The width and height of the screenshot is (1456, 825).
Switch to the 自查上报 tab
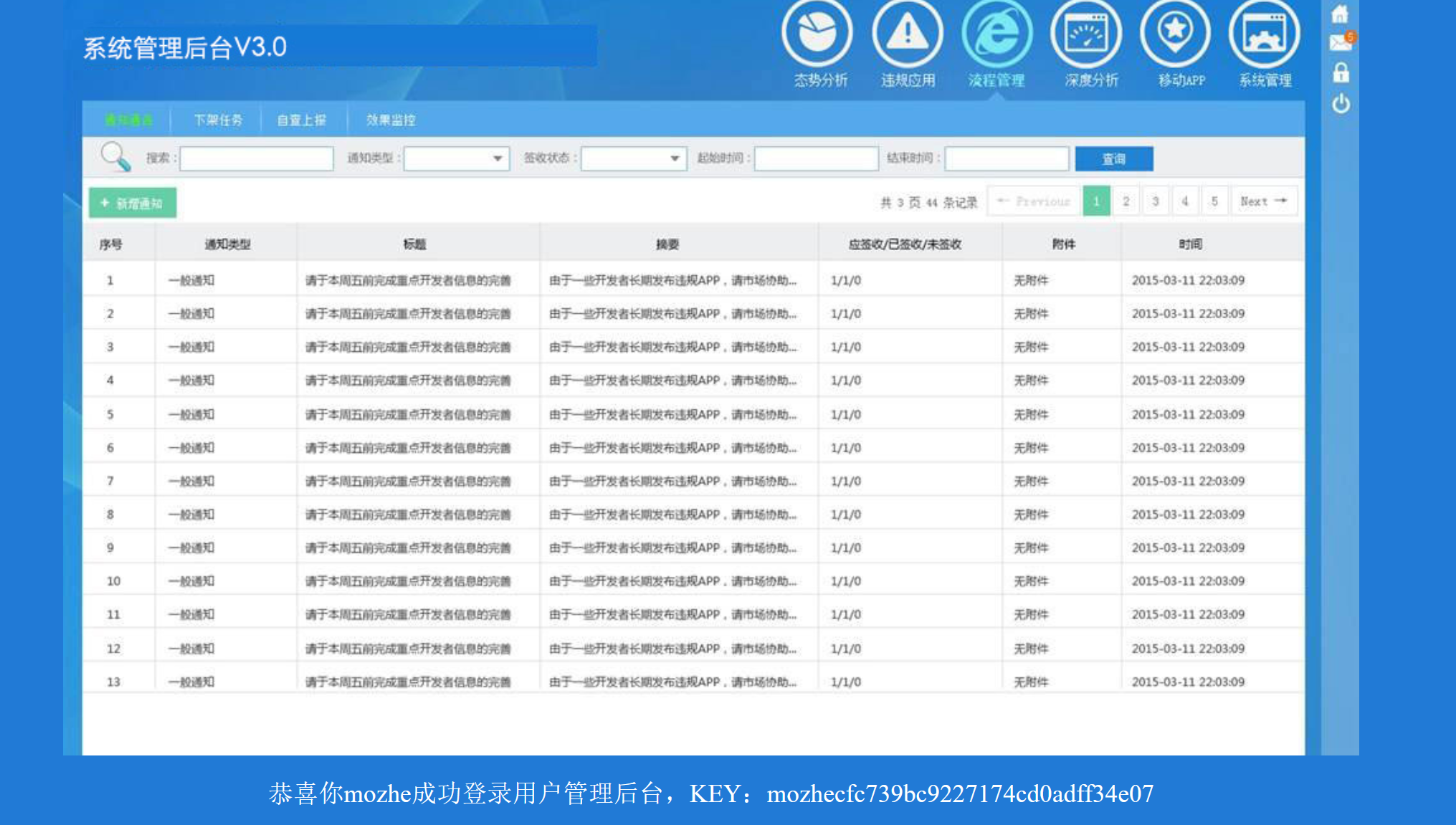(x=302, y=120)
